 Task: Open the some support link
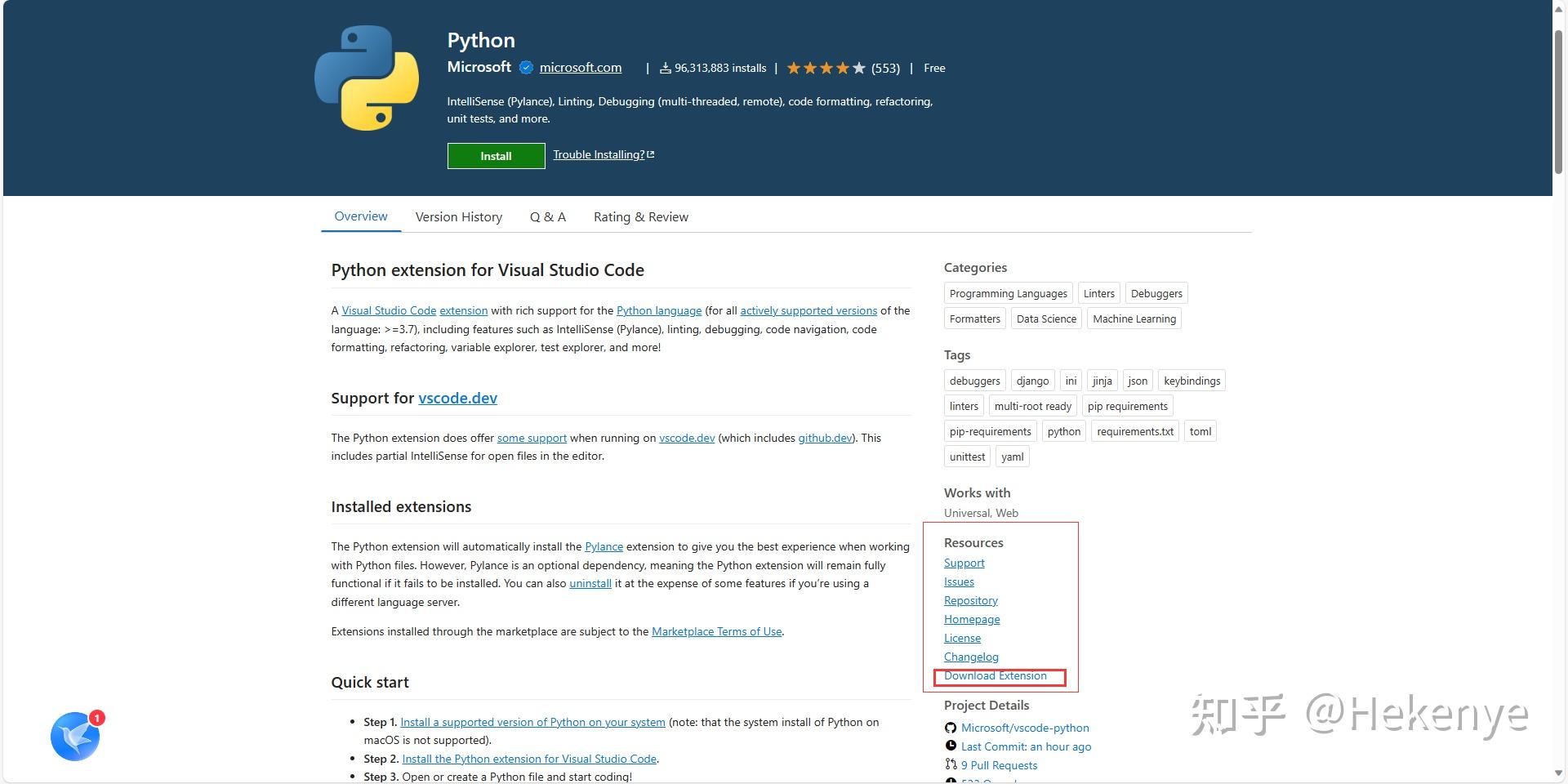[532, 438]
